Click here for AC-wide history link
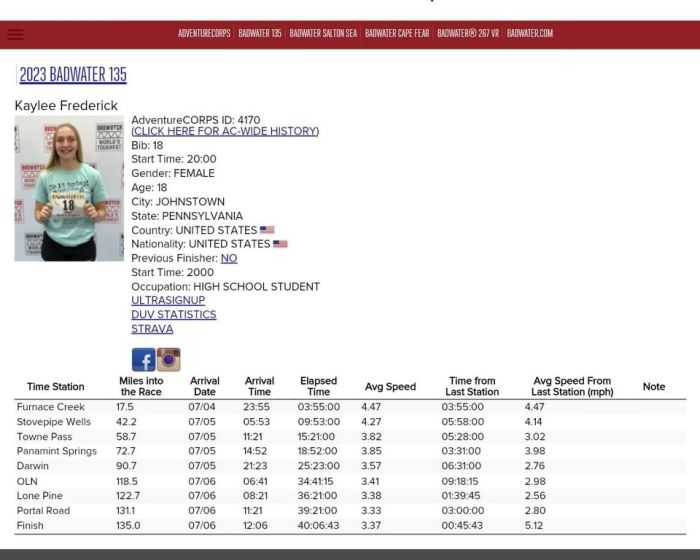 click(x=225, y=131)
